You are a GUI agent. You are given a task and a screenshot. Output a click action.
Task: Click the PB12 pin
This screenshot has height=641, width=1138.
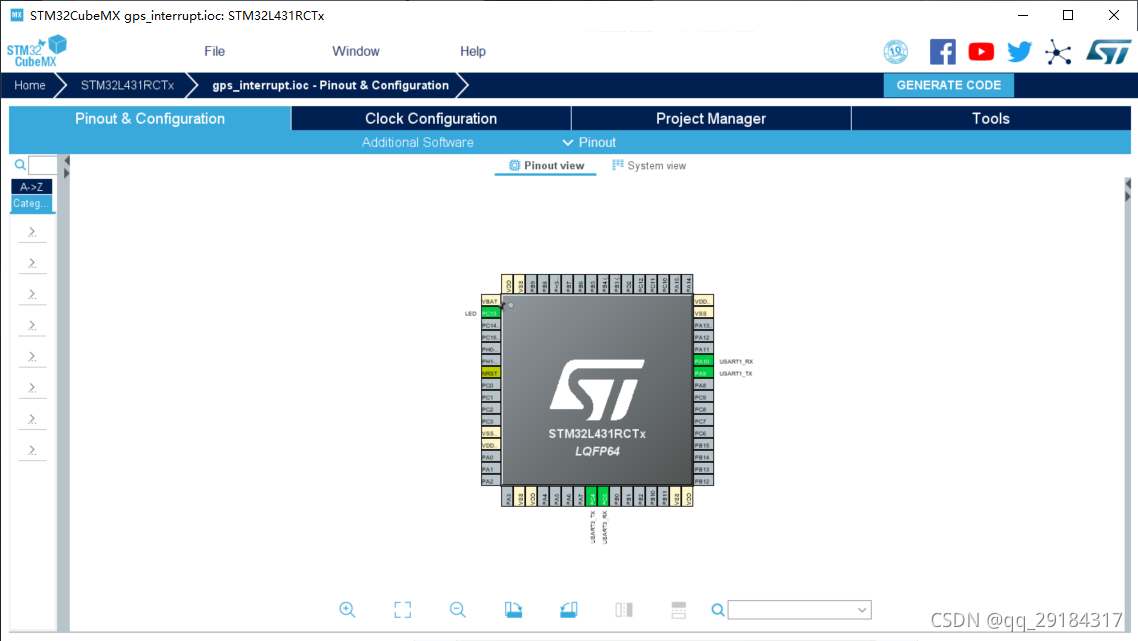(703, 481)
